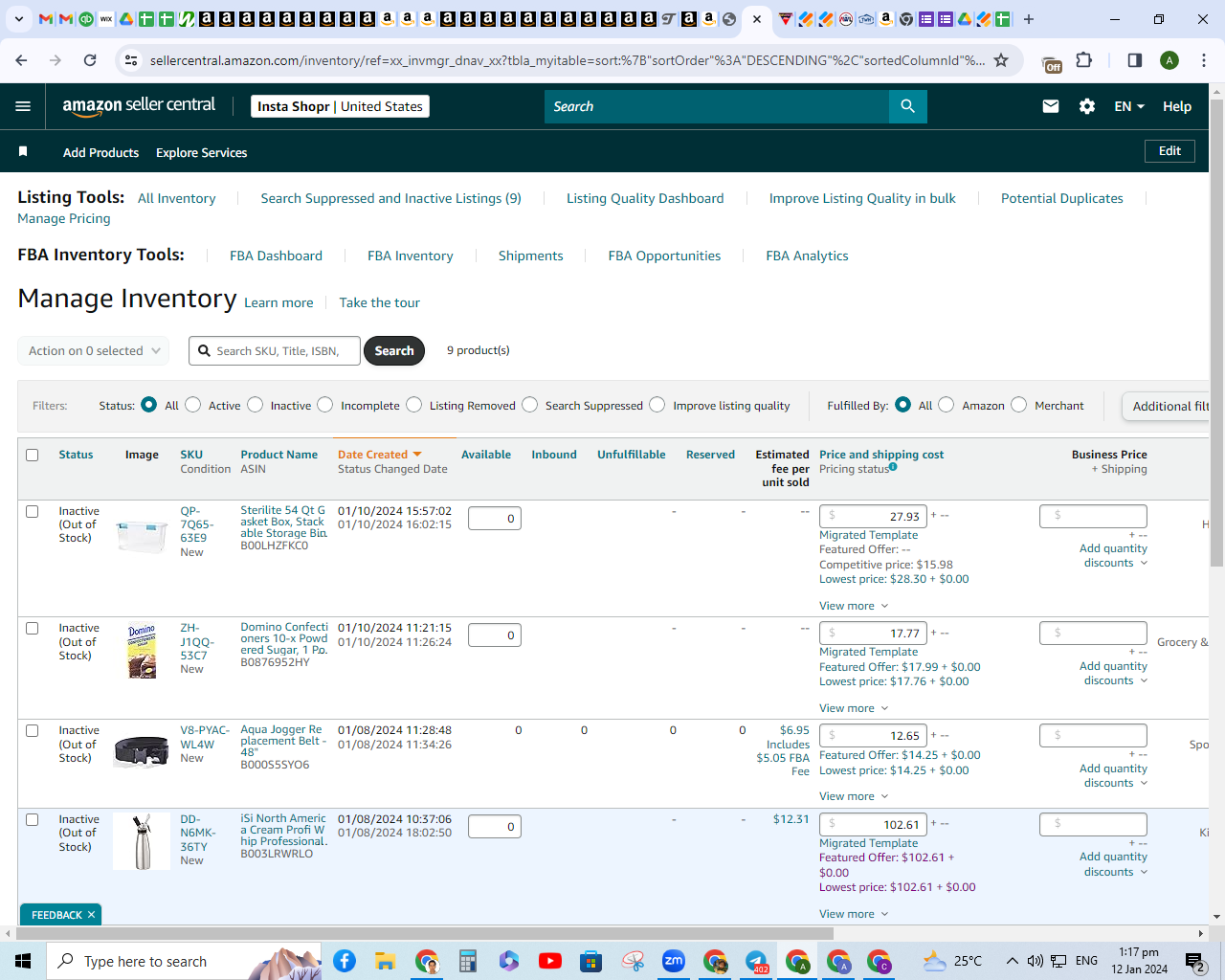This screenshot has height=980, width=1225.
Task: Open YouTube from the taskbar
Action: tap(550, 961)
